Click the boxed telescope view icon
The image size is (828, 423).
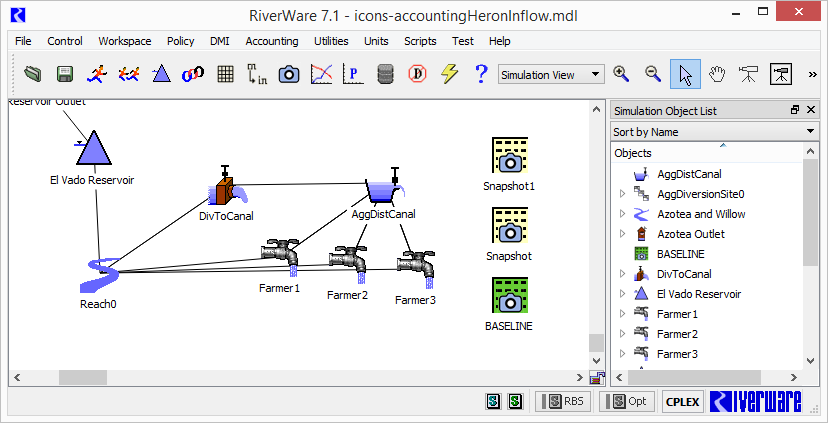point(780,74)
